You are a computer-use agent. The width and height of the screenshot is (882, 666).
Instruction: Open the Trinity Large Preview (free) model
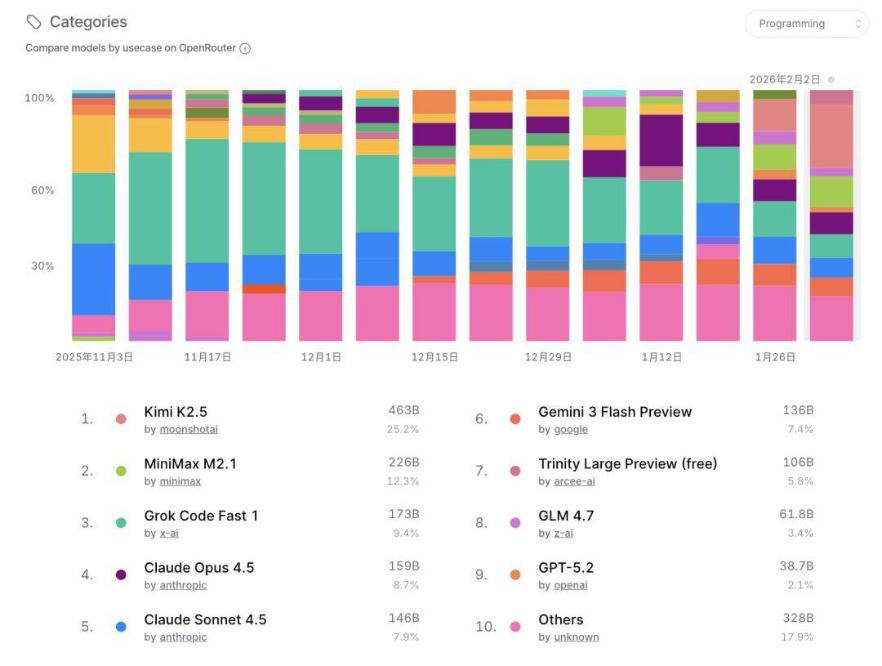pos(627,464)
